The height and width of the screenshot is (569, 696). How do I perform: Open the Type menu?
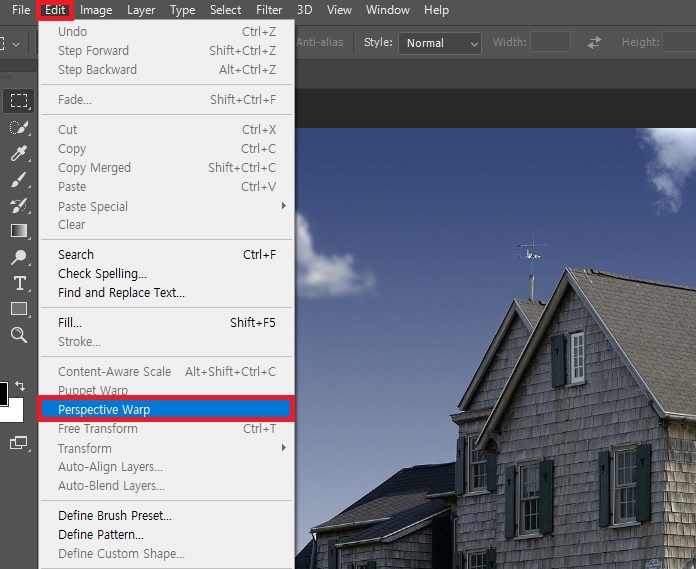tap(182, 10)
